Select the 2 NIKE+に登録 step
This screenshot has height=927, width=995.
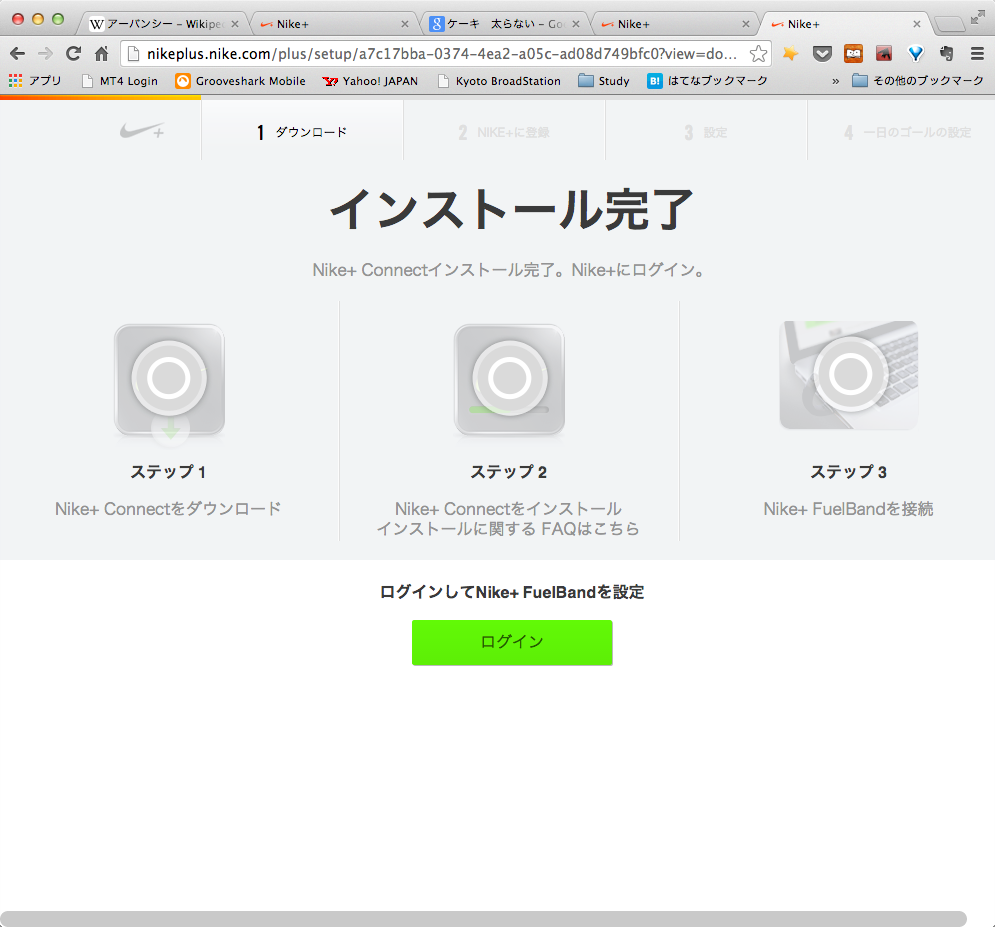[x=504, y=132]
